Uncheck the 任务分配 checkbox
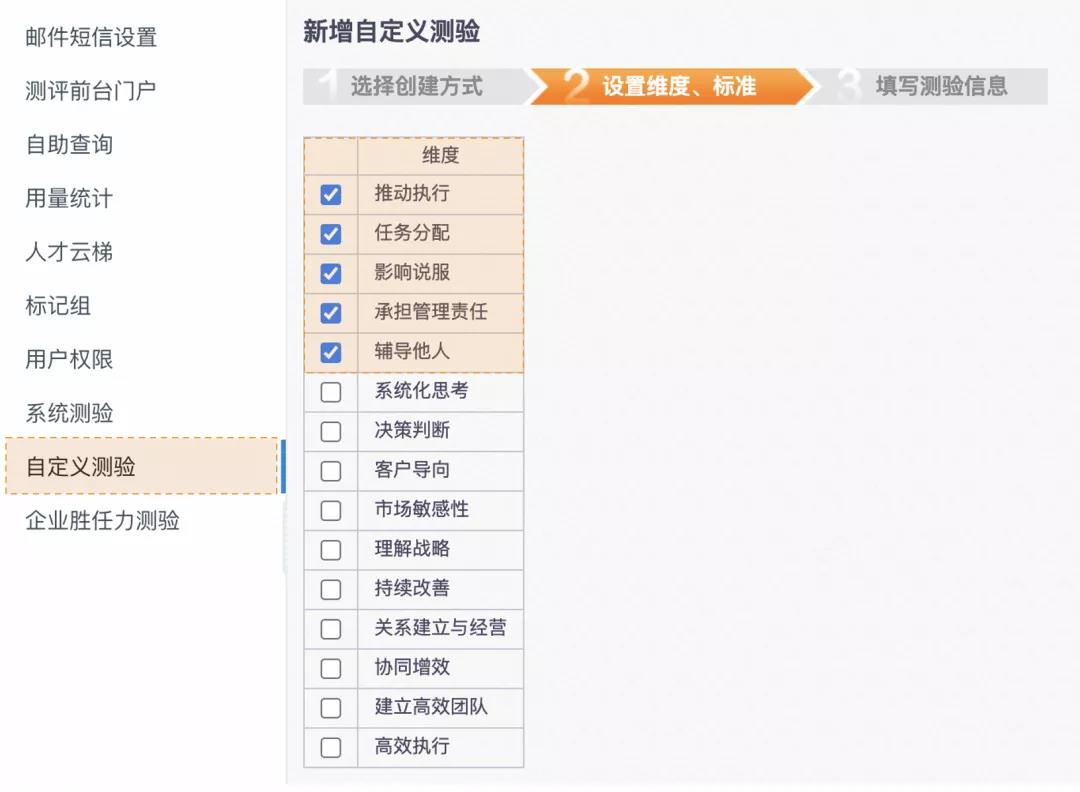Viewport: 1080px width, 792px height. [331, 234]
